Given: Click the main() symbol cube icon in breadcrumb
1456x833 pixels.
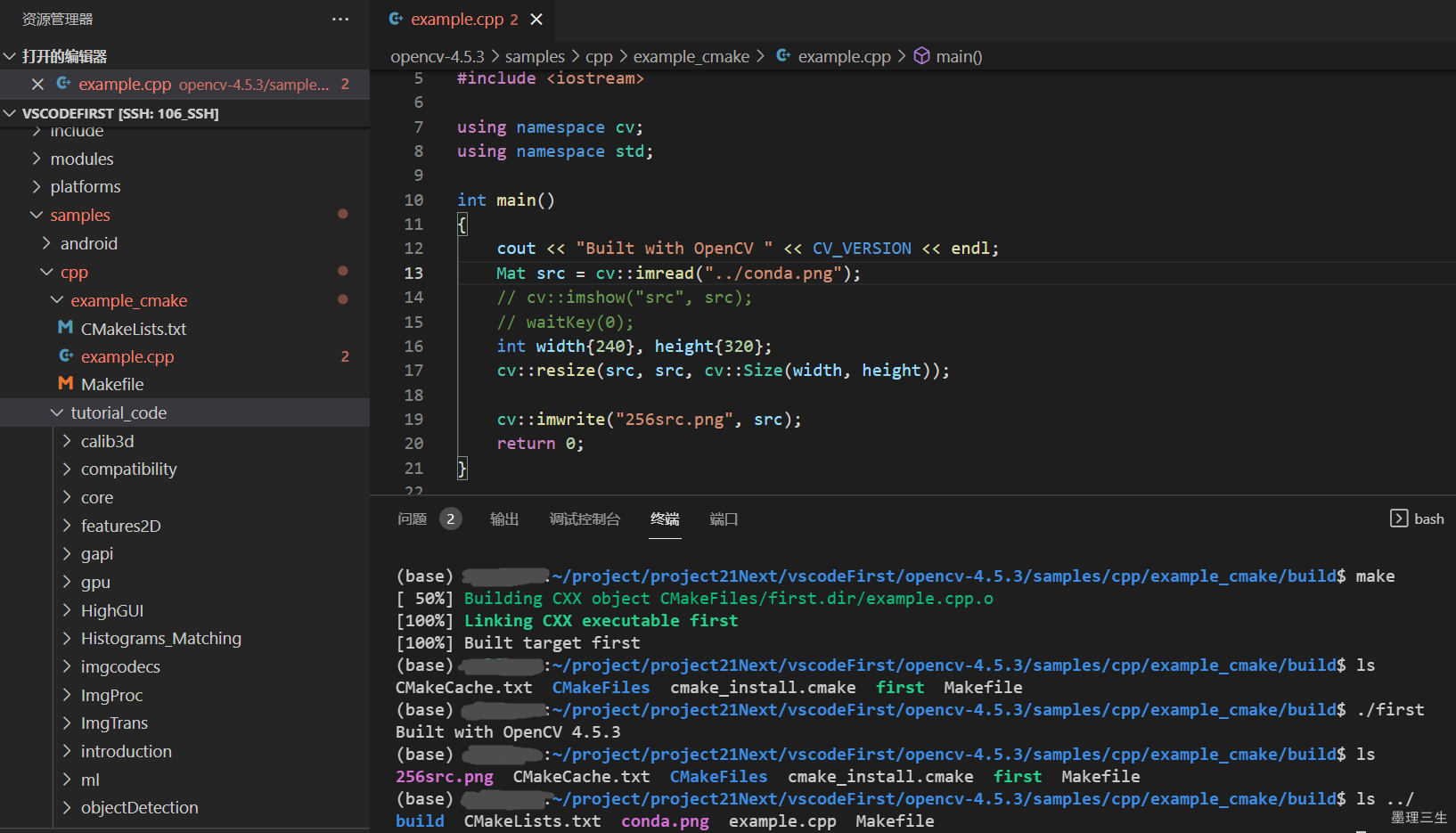Looking at the screenshot, I should pos(922,56).
